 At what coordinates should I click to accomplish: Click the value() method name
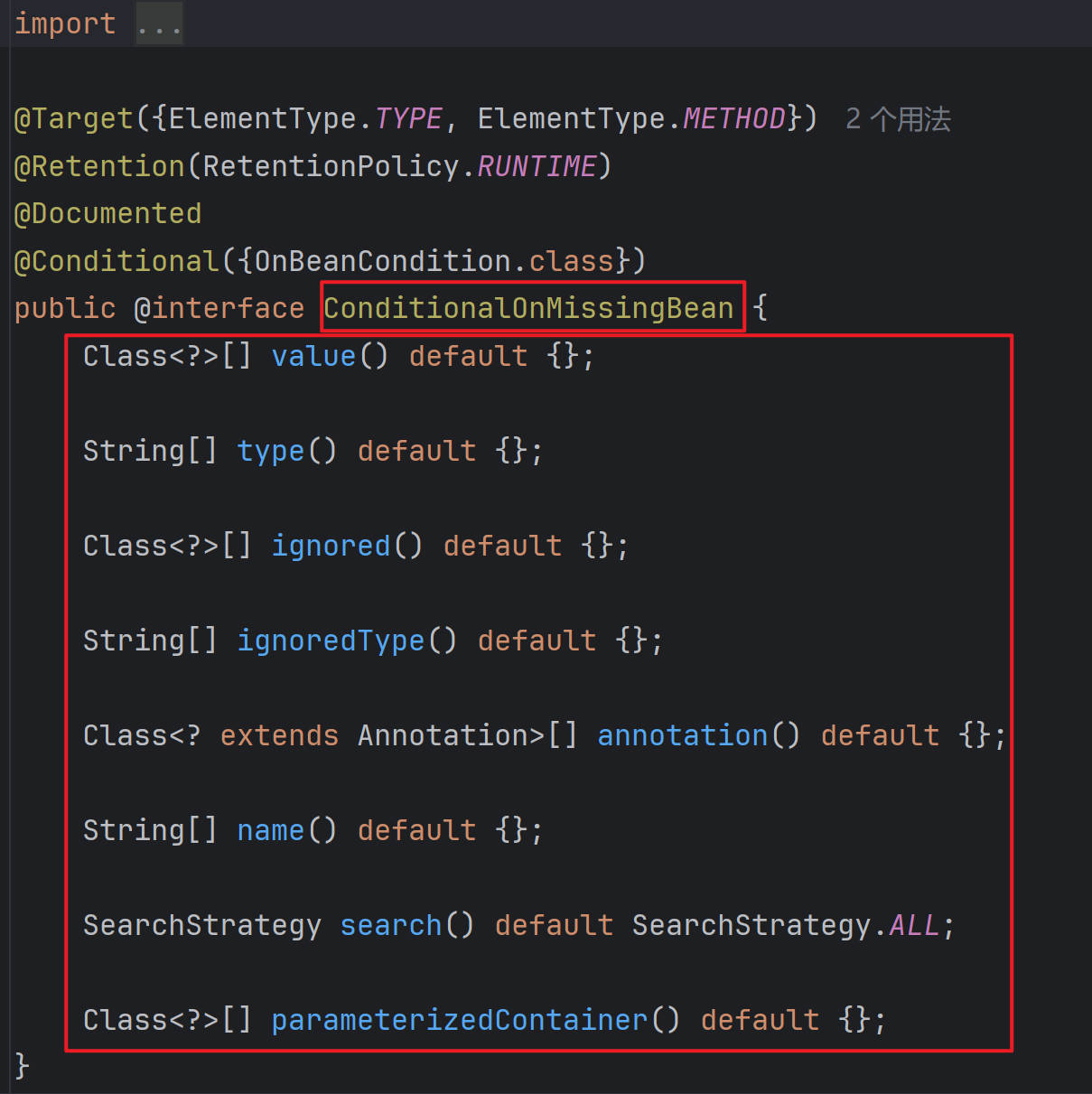[x=313, y=356]
